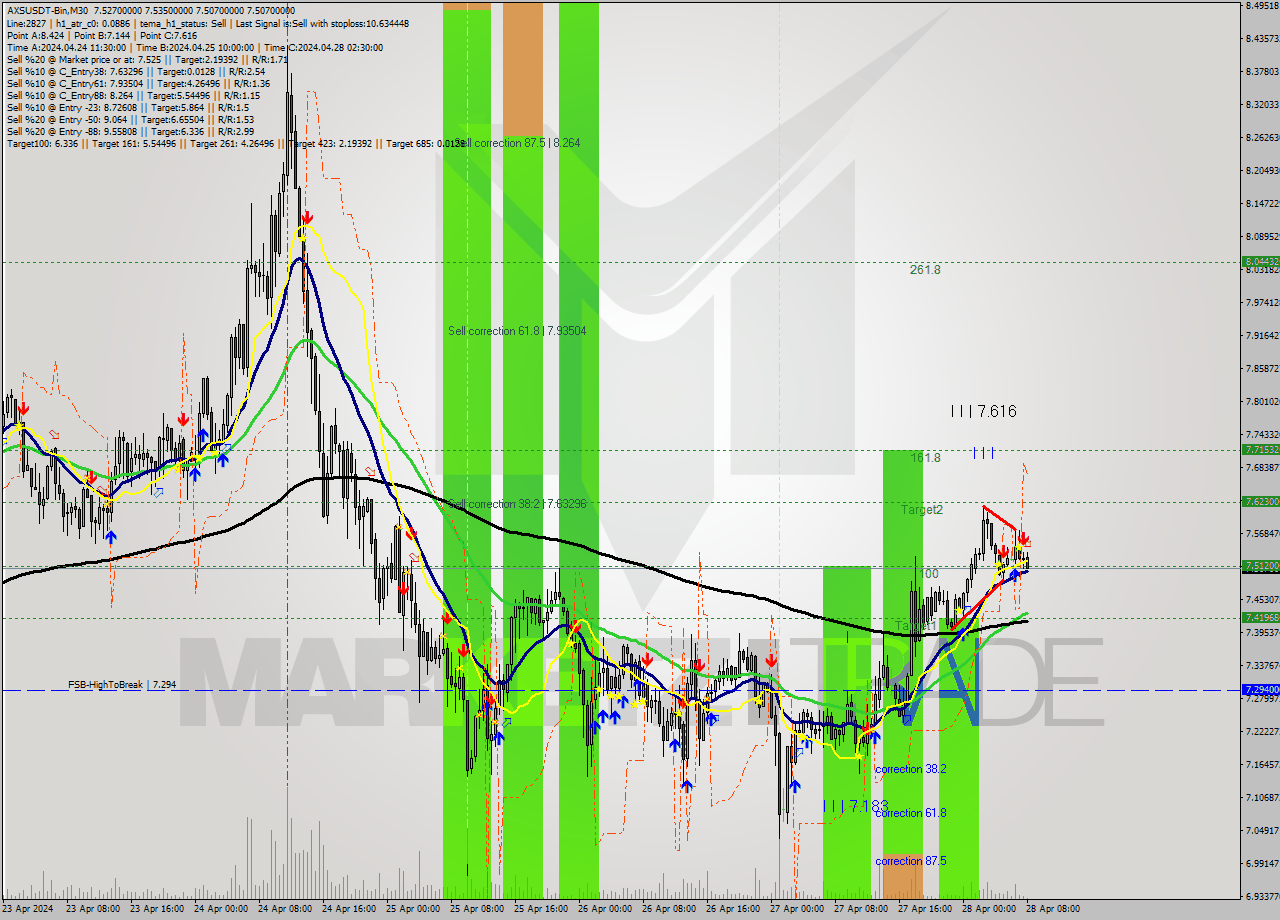
Task: Click the 'Sell correction 38.2 | 7.63296' label
Action: coord(517,504)
